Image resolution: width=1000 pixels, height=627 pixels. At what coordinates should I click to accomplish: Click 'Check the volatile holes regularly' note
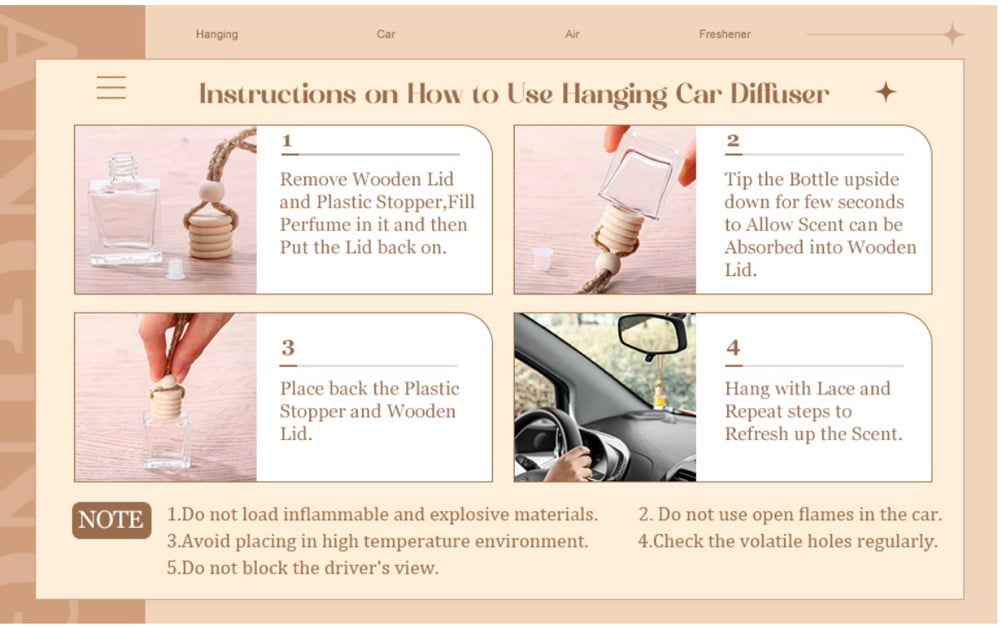788,541
